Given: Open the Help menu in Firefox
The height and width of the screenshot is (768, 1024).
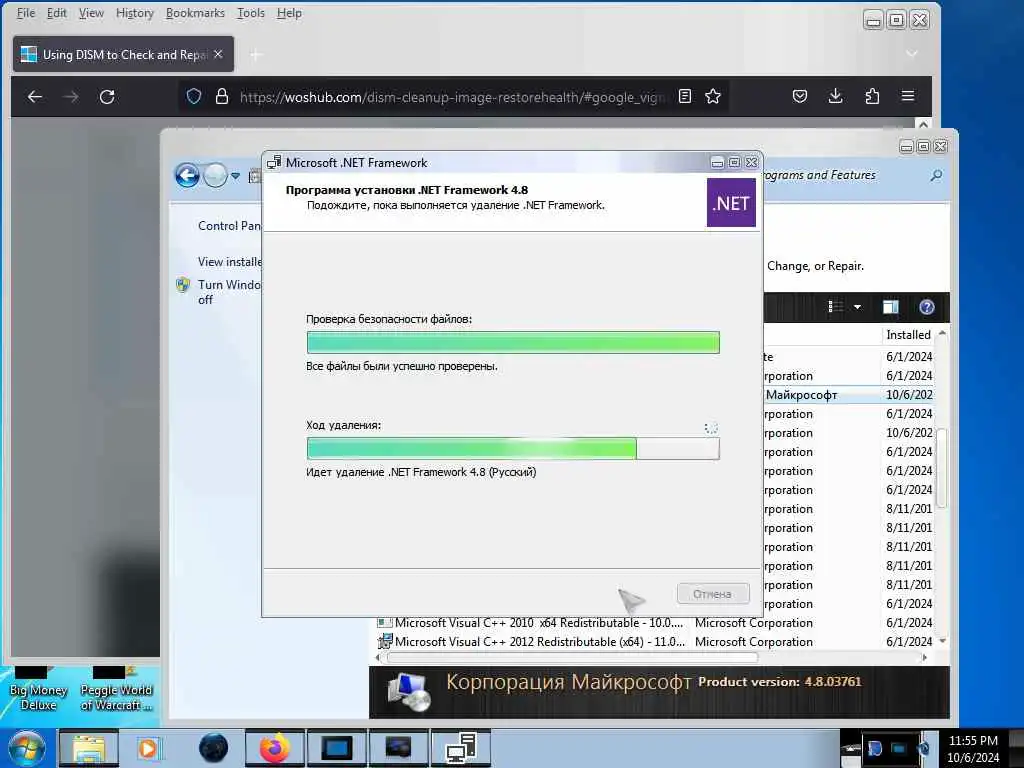Looking at the screenshot, I should pos(289,13).
